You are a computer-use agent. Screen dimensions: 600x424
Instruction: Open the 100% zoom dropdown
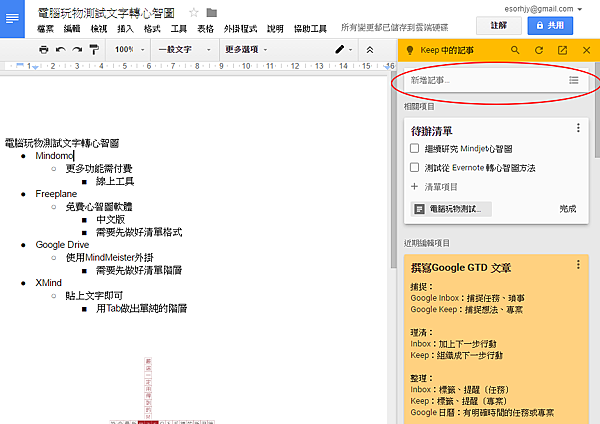130,49
